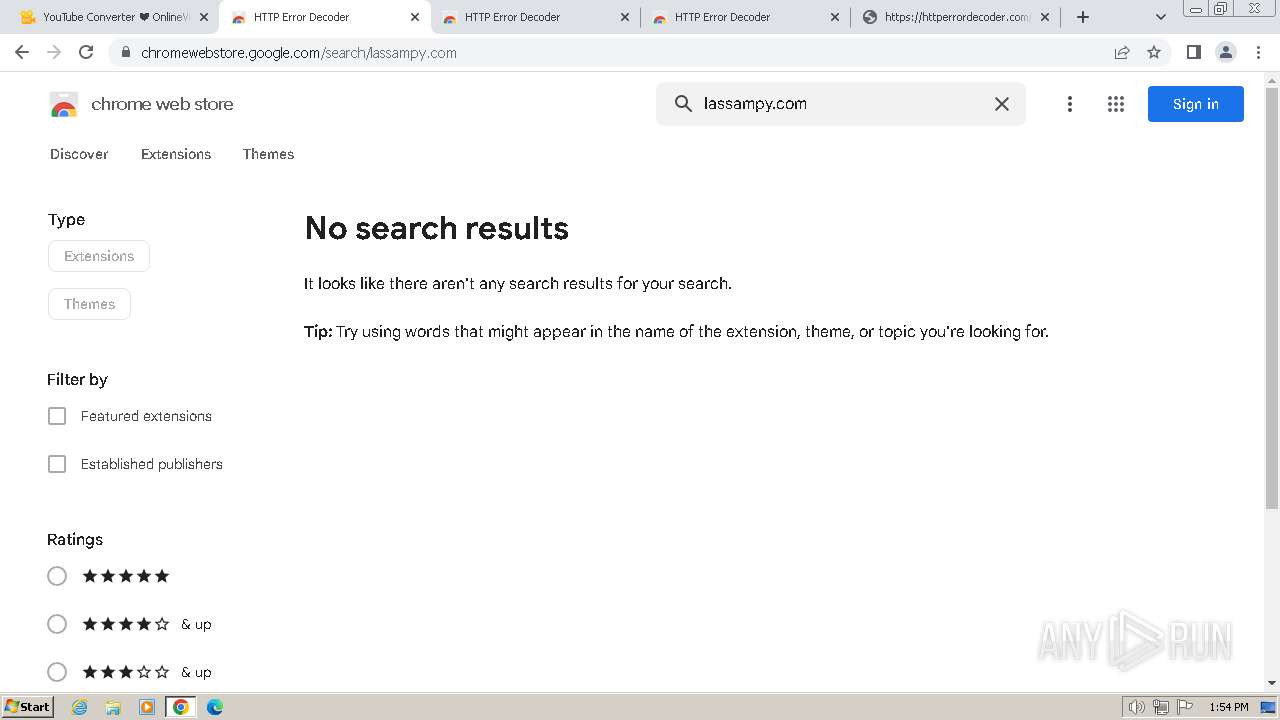Click into the store search field

click(840, 104)
